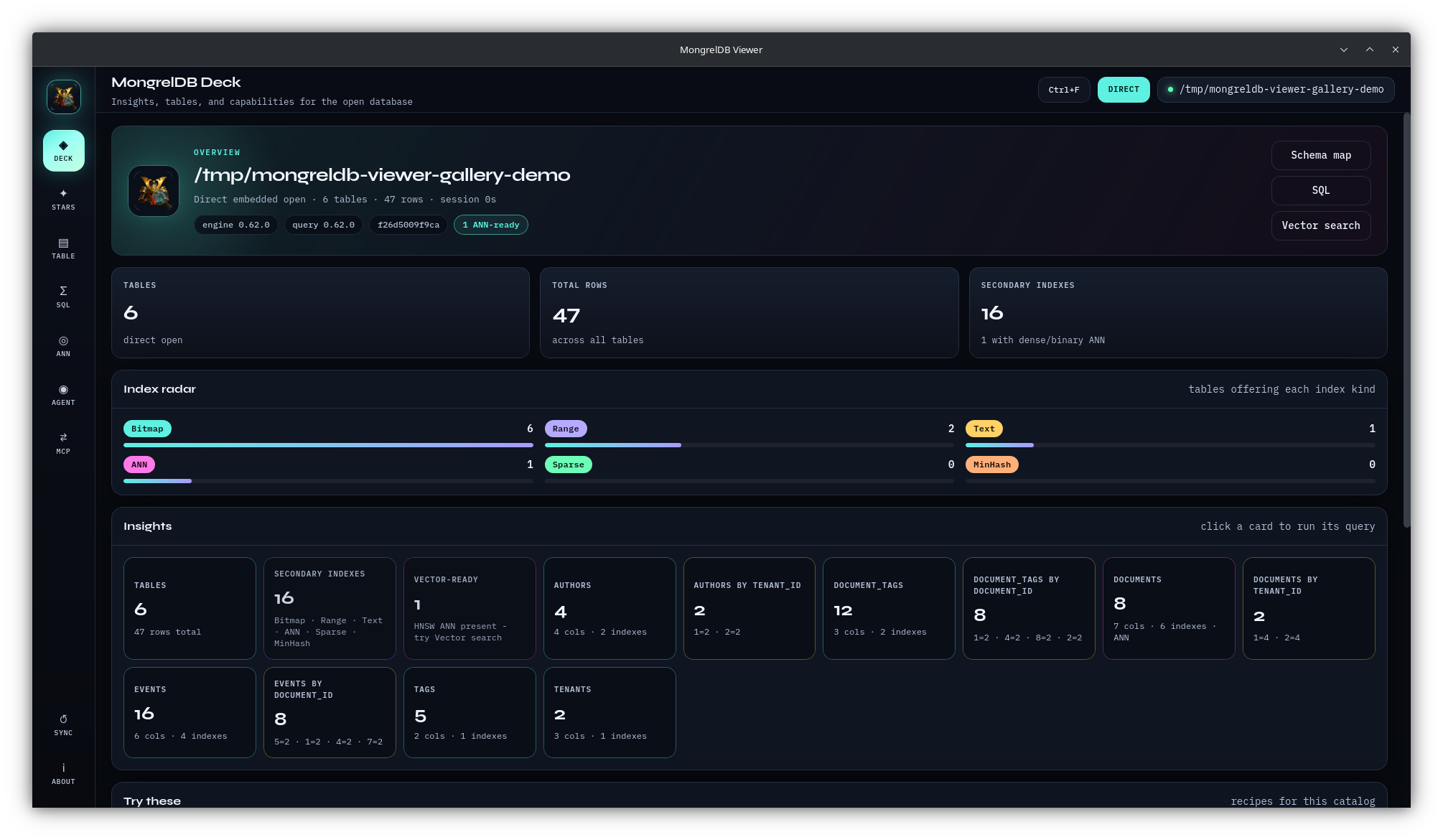Viewport: 1443px width, 840px height.
Task: Click the f26d5009f9ca hash chip
Action: [408, 225]
